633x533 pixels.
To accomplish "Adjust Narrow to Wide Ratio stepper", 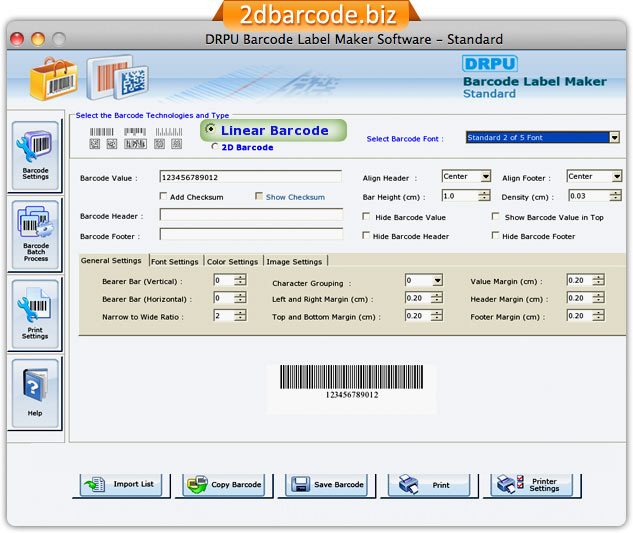I will [x=240, y=316].
